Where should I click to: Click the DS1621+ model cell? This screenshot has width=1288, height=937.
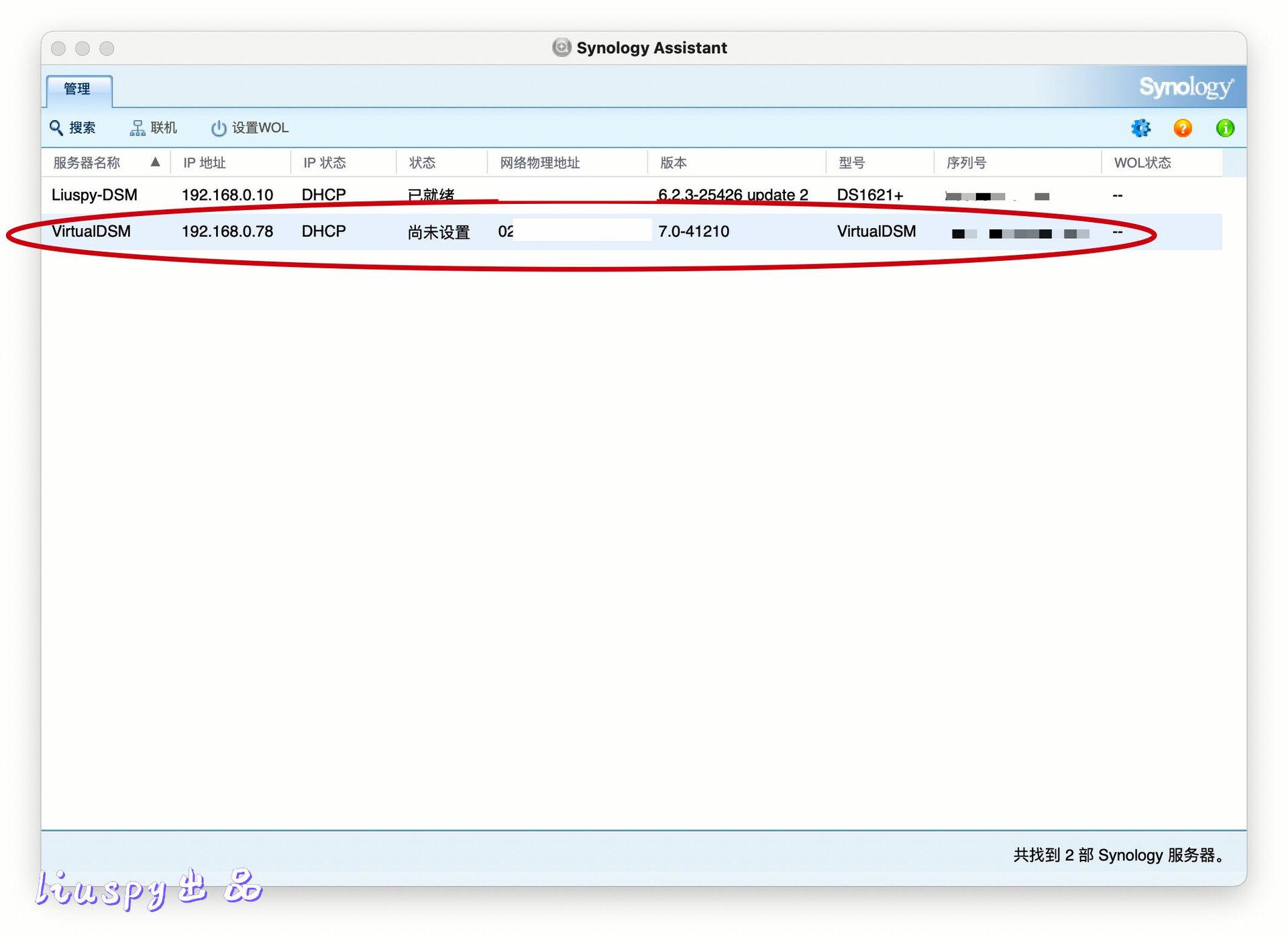(x=870, y=195)
